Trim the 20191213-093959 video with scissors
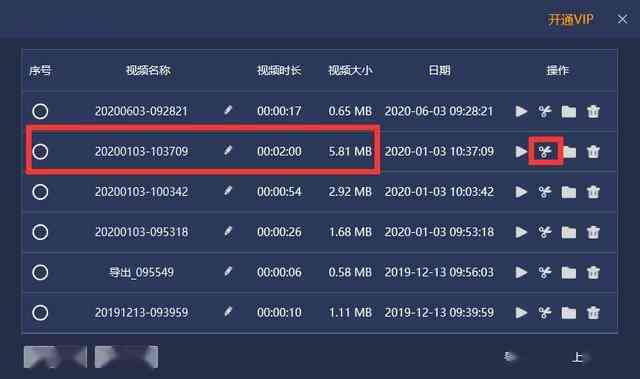 (x=545, y=313)
